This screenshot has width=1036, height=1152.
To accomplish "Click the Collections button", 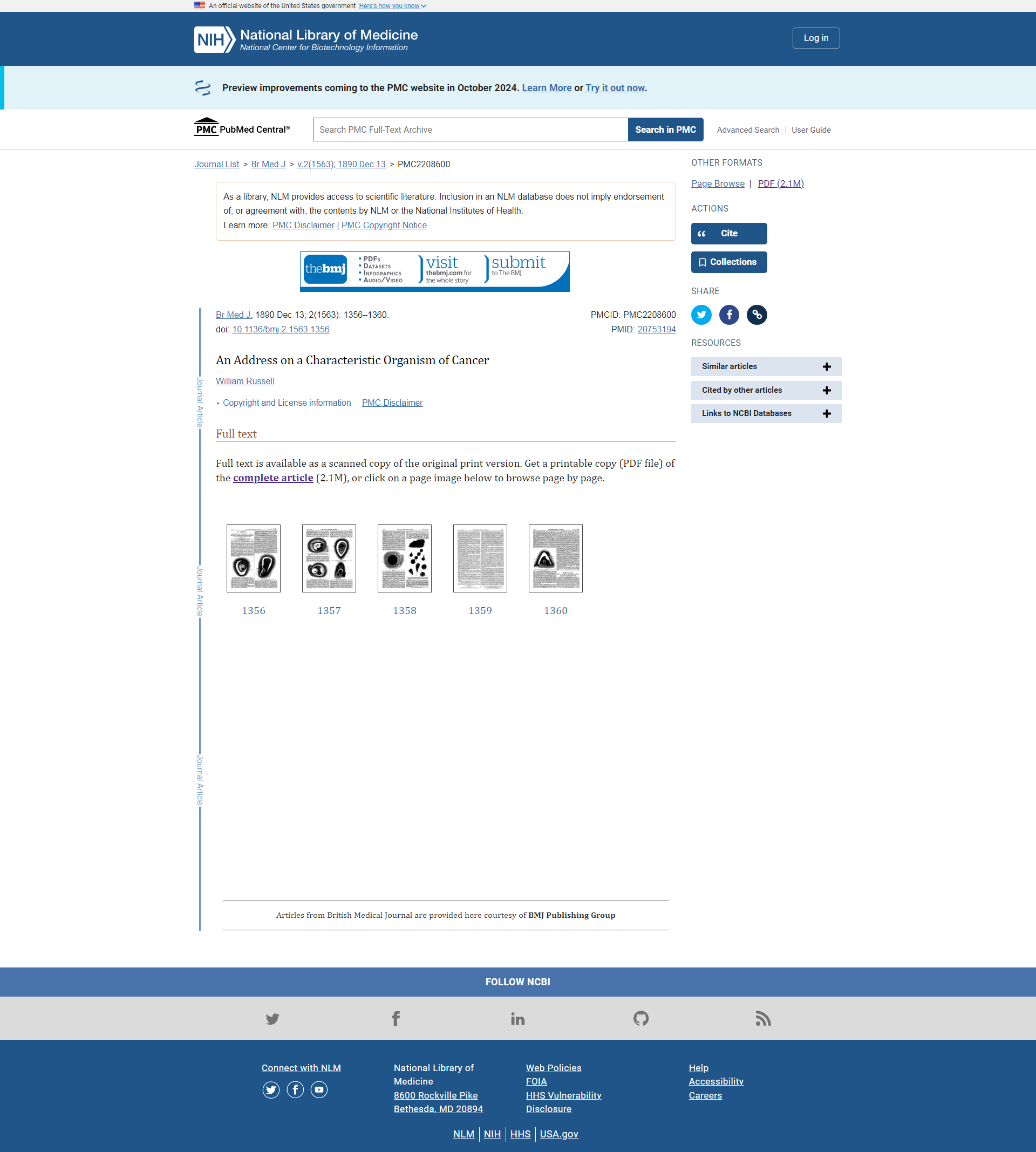I will [728, 262].
